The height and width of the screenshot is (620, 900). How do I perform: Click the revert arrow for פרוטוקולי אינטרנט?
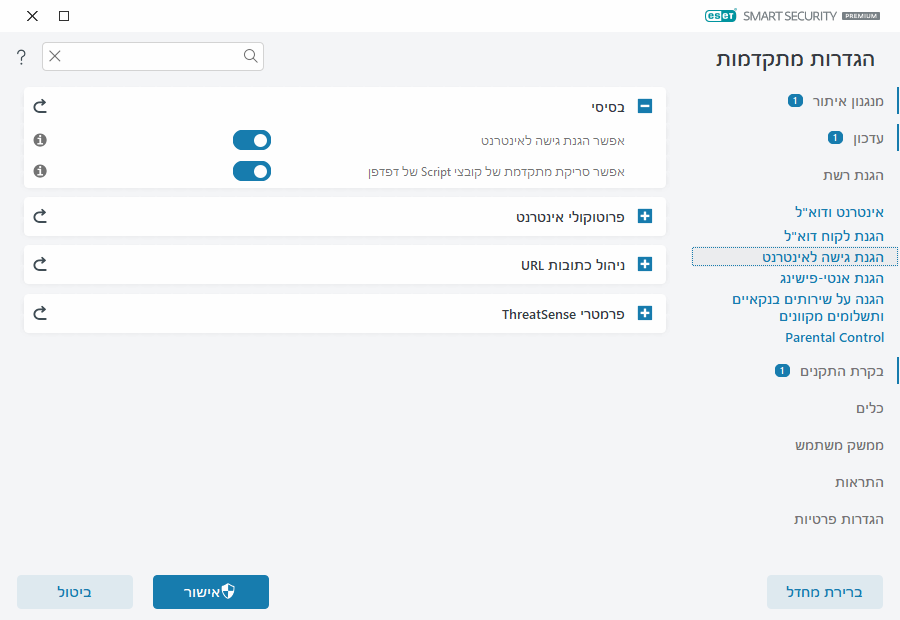[x=40, y=216]
